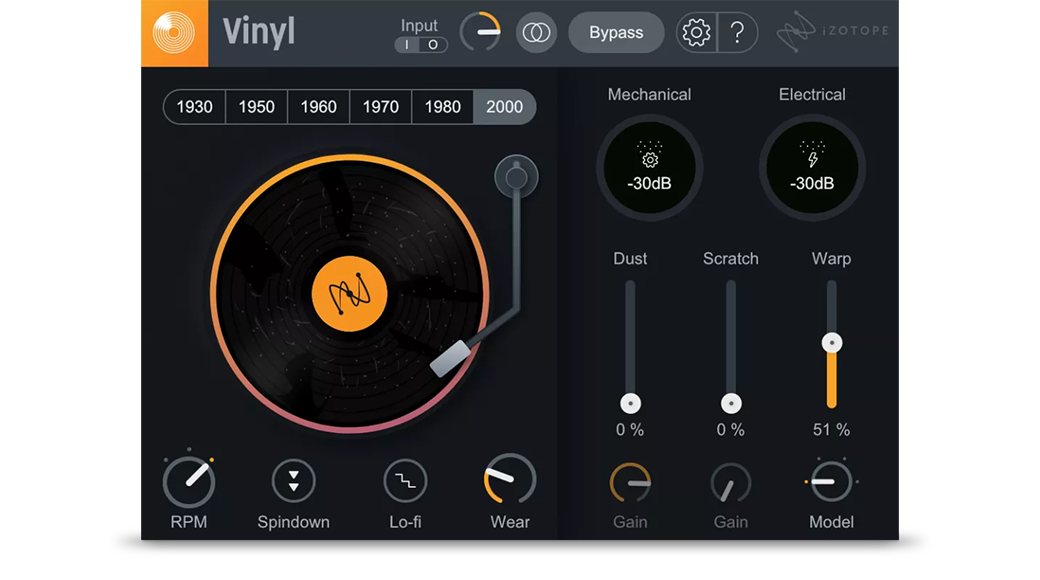Open help with the question mark icon
Viewport: 1040px width, 580px height.
[x=738, y=33]
